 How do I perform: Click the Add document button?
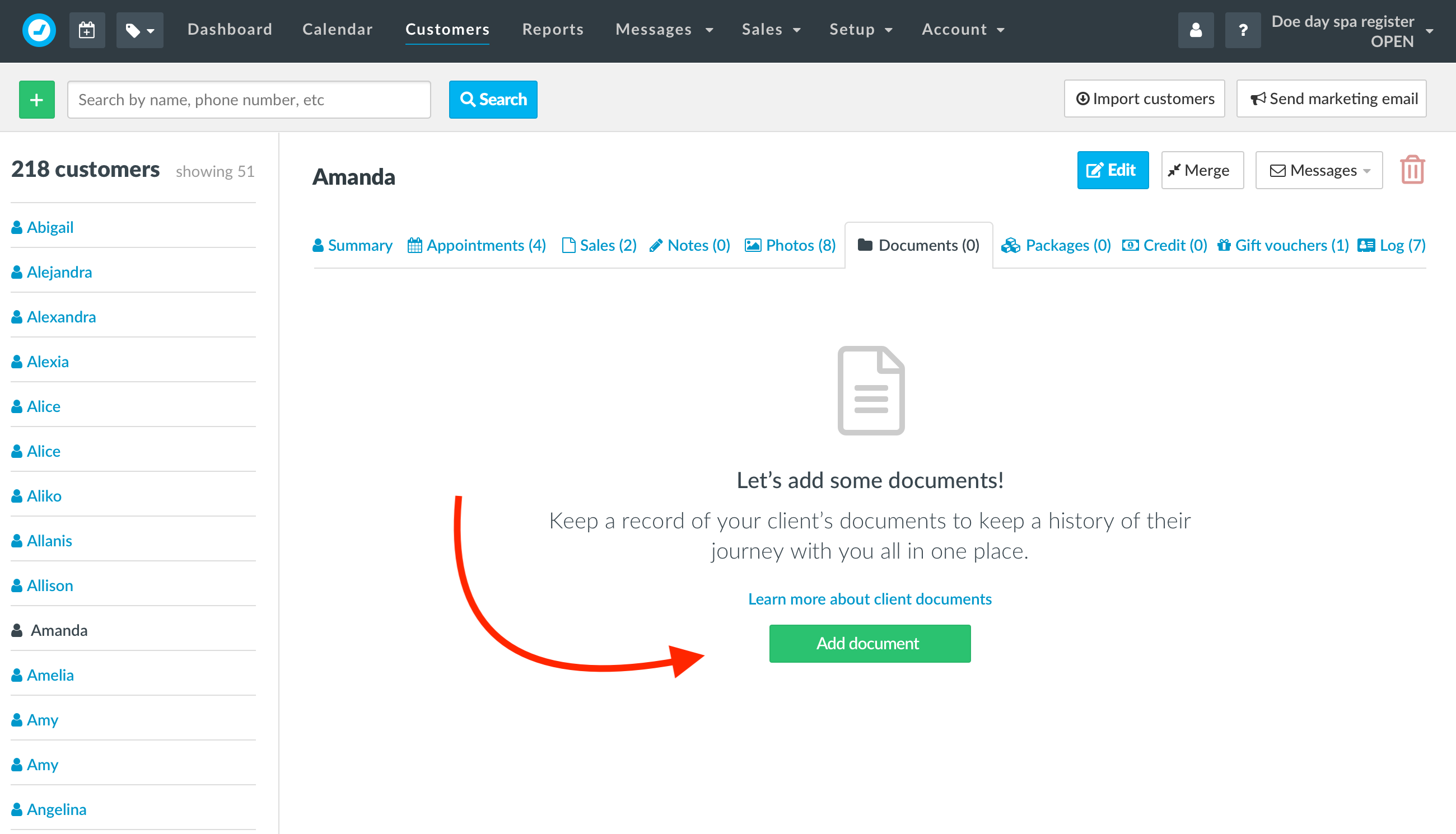tap(868, 643)
